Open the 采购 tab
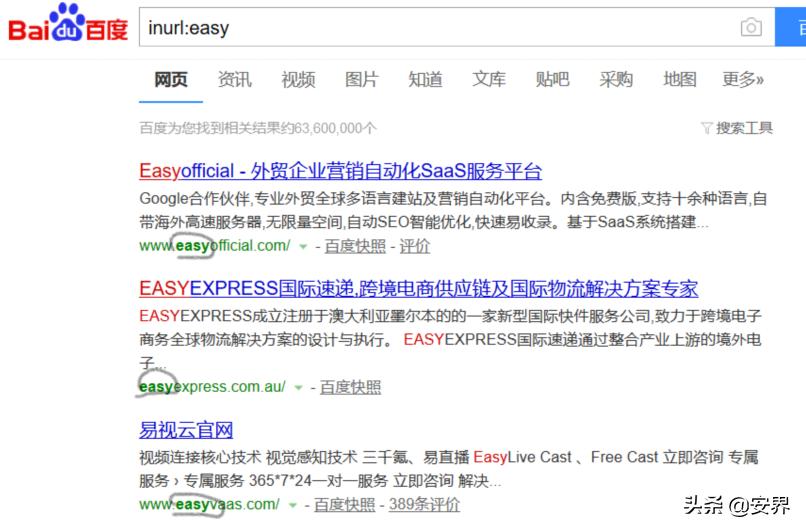 pos(616,80)
